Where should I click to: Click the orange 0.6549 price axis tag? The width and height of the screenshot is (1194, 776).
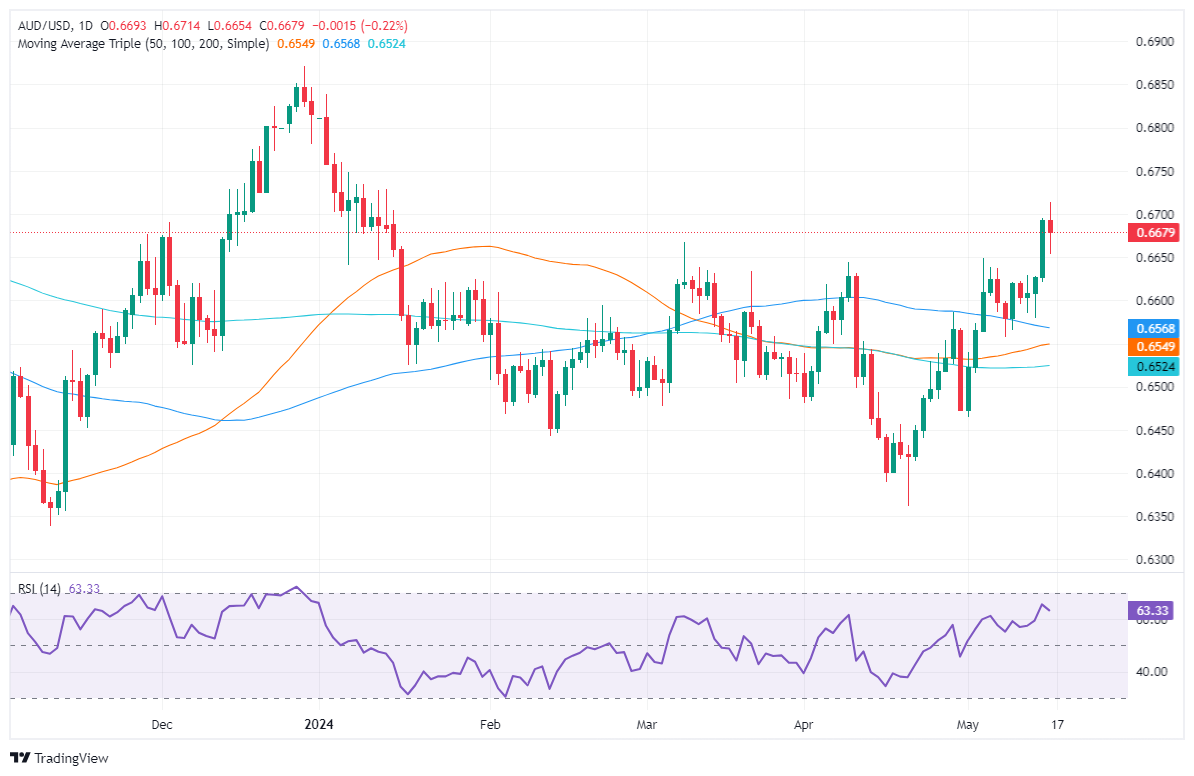coord(1153,346)
